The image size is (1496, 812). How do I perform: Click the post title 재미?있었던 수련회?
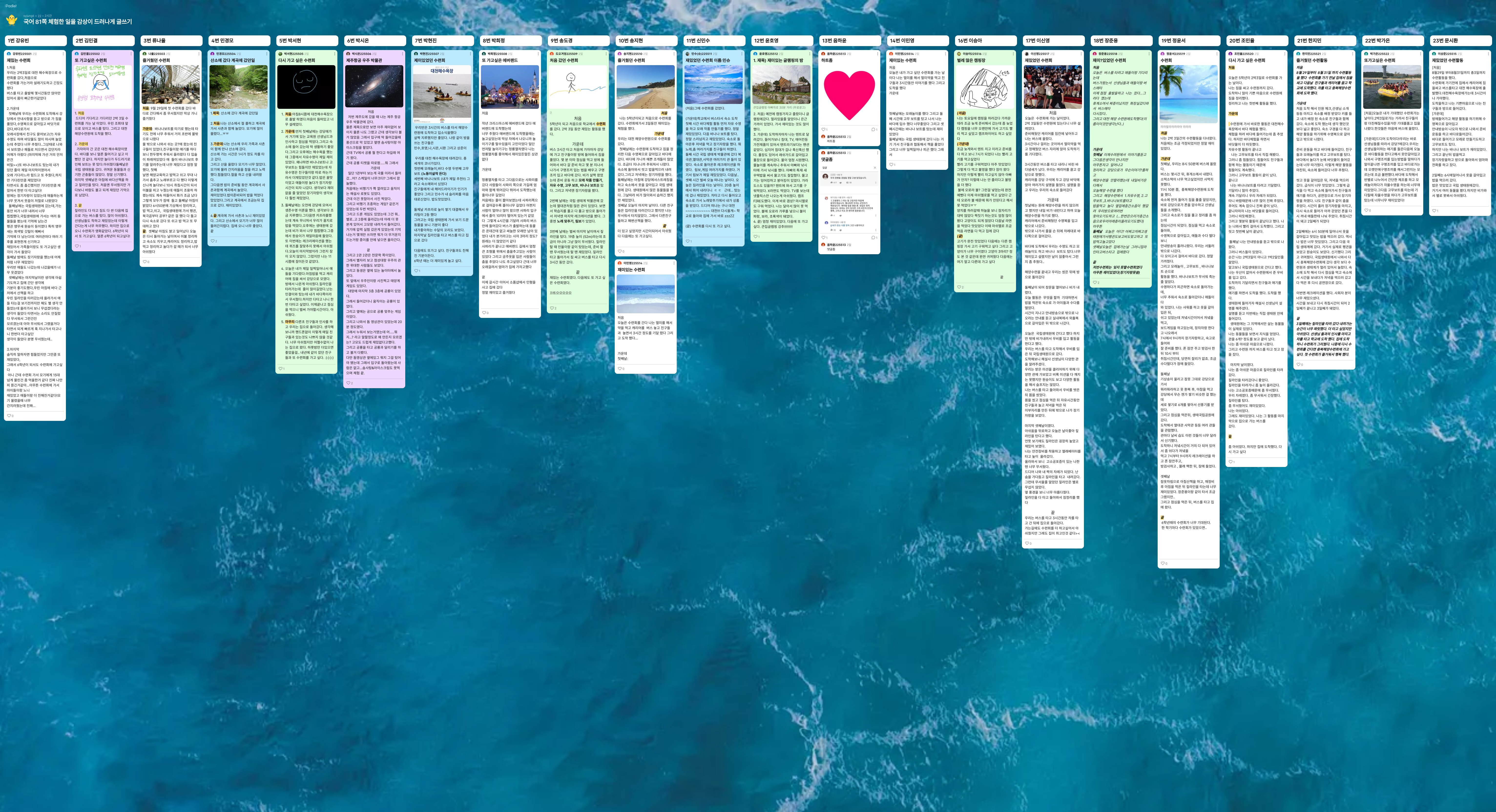(1109, 60)
